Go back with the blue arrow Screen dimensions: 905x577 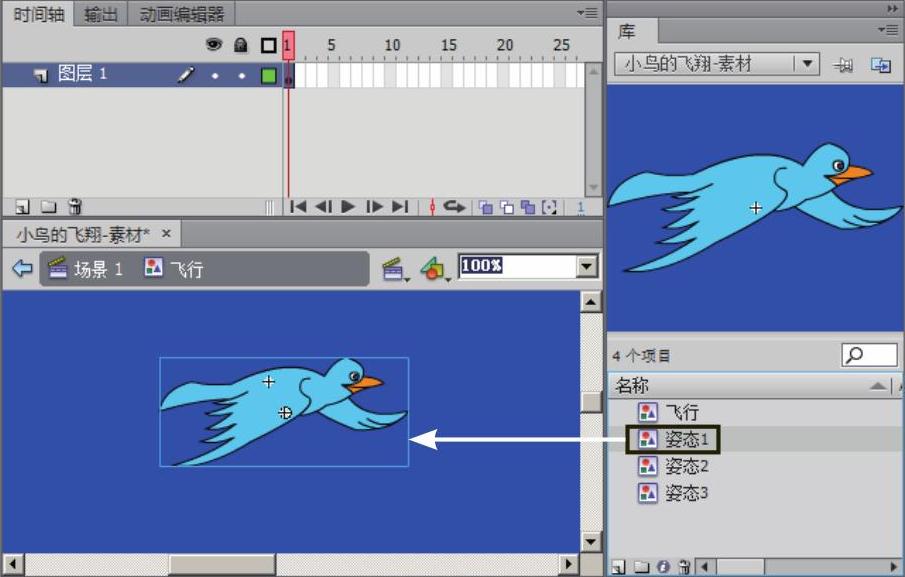tap(23, 268)
